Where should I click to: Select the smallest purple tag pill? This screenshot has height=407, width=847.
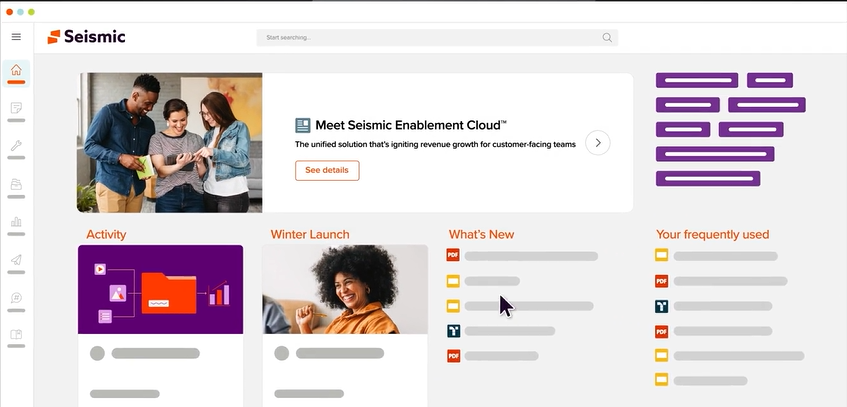(x=770, y=80)
